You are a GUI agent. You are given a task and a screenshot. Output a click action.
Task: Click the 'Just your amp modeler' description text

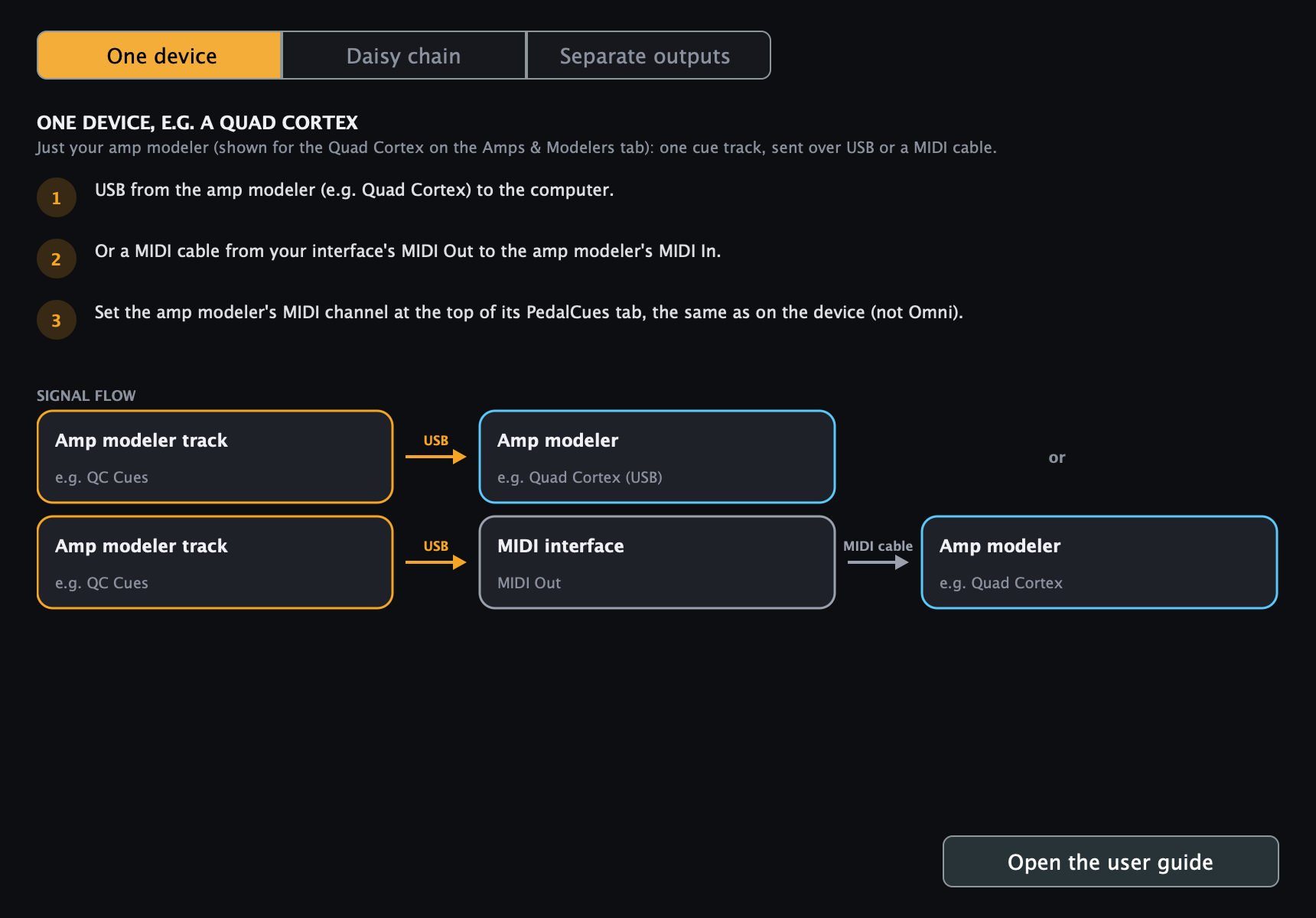[516, 147]
